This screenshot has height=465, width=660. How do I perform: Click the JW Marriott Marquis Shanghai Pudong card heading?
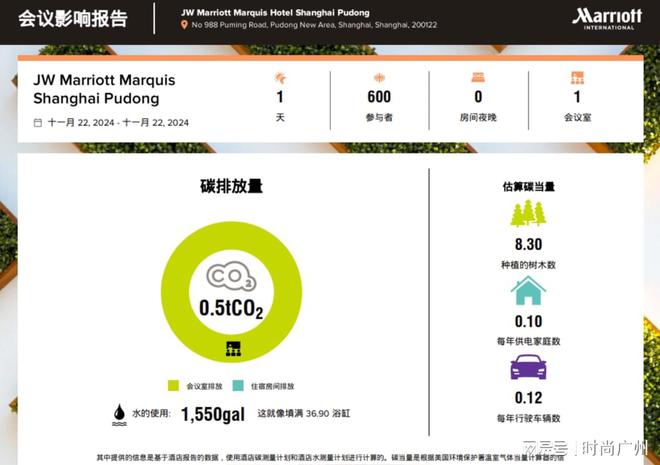click(x=104, y=89)
